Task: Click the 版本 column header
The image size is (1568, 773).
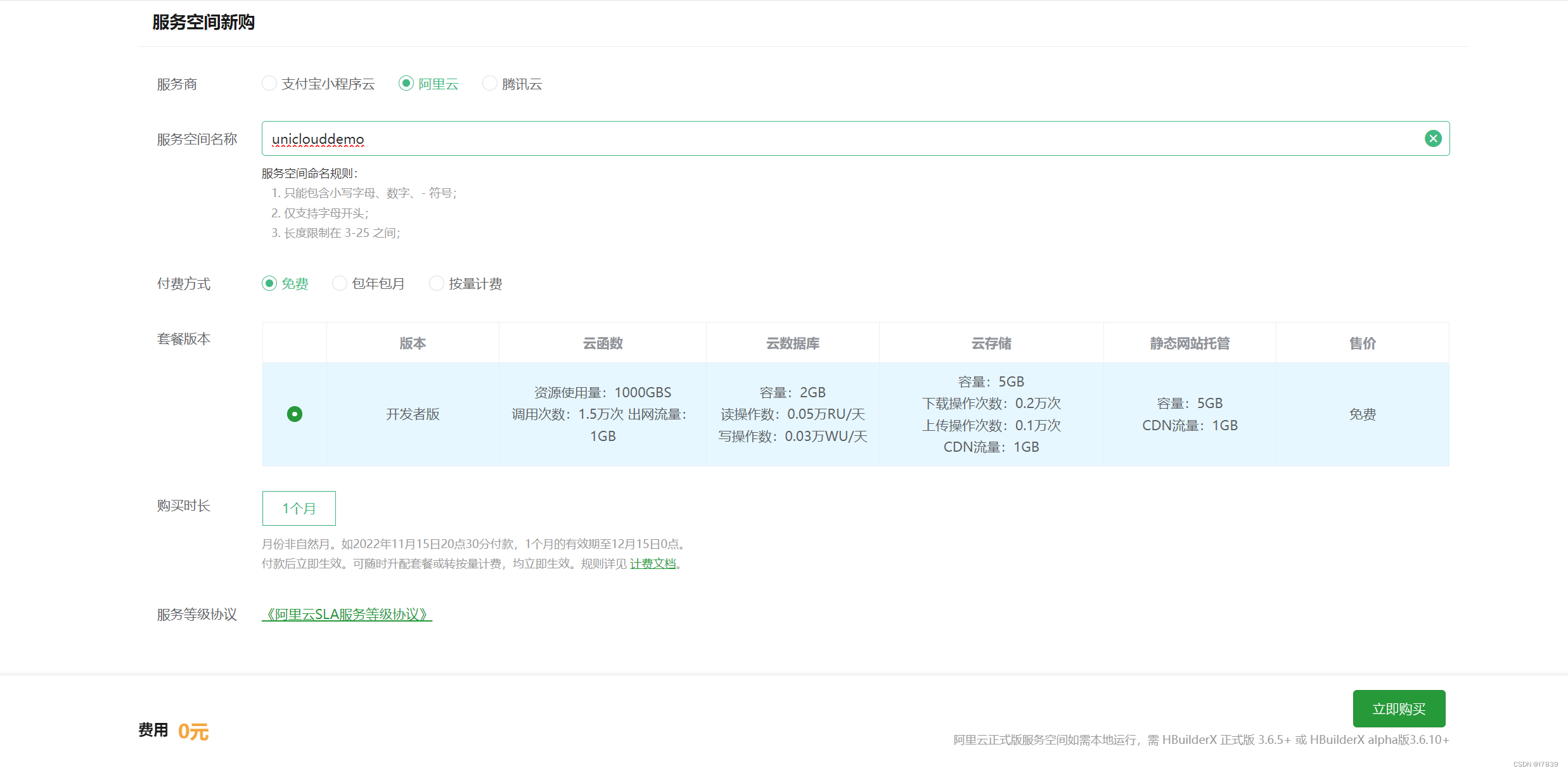Action: tap(412, 343)
